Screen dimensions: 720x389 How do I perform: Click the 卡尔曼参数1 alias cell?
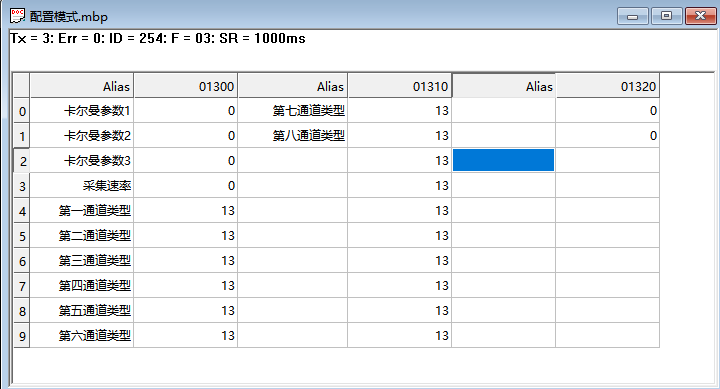82,111
